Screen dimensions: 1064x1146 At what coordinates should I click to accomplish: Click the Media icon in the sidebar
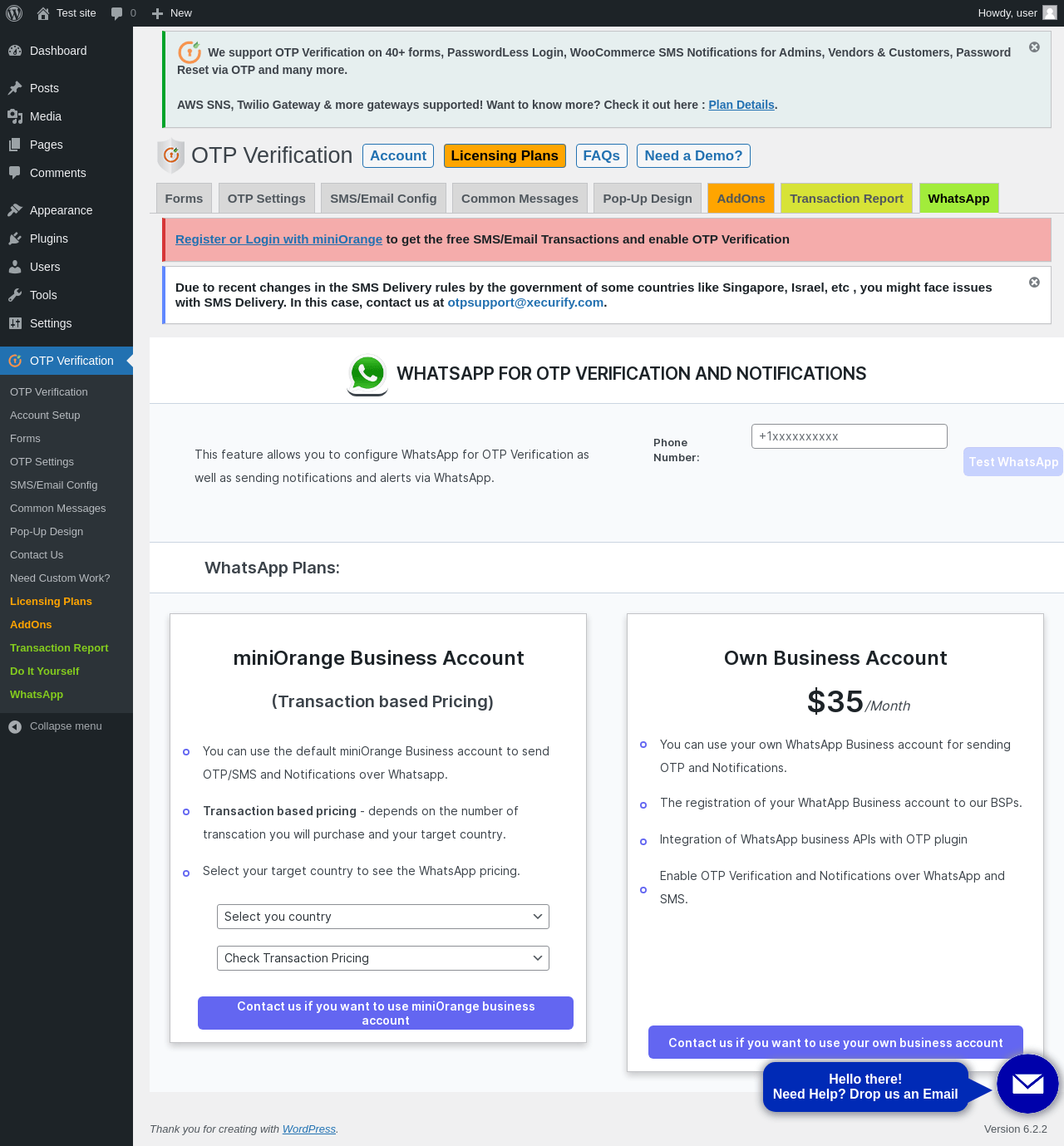pos(15,116)
